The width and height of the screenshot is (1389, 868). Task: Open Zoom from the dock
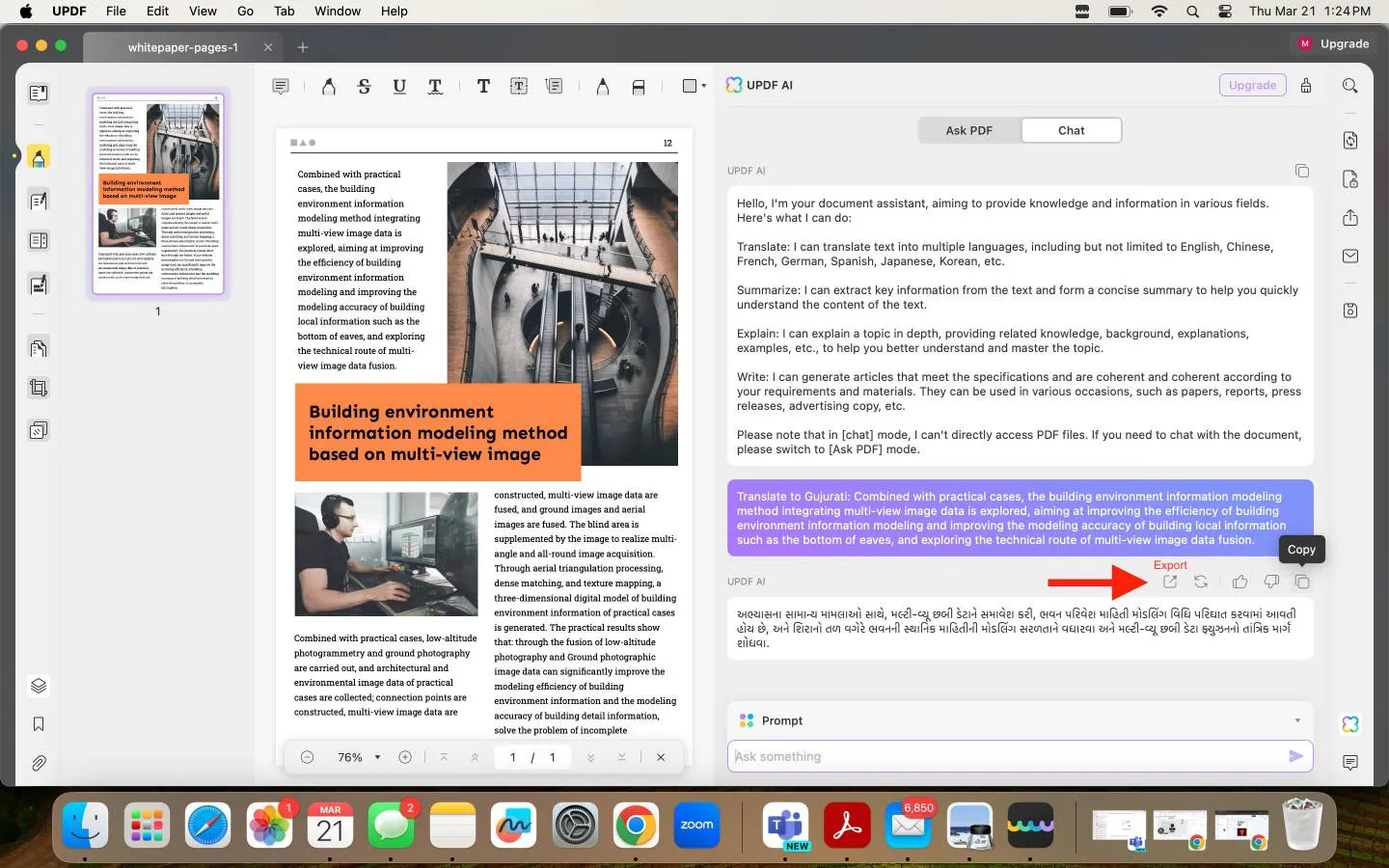(696, 826)
